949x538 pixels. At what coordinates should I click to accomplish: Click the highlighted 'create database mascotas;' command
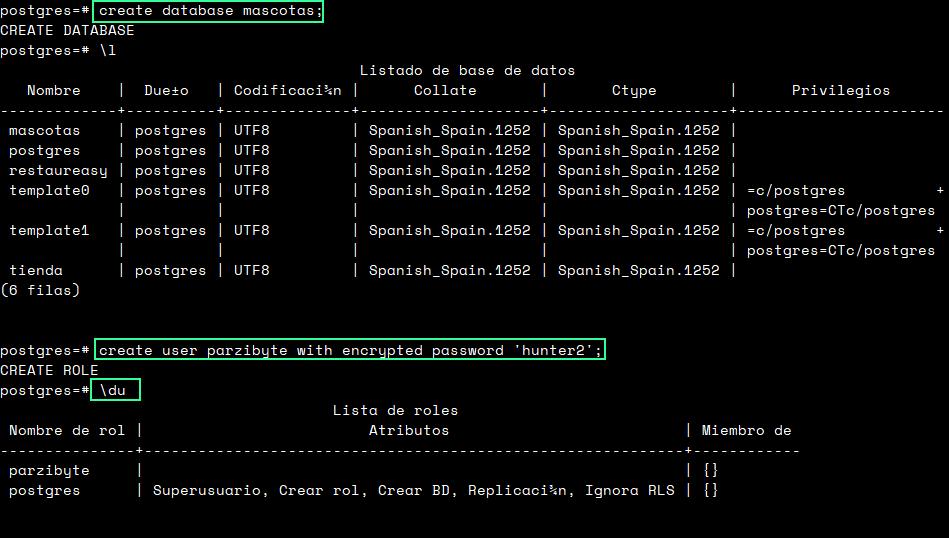point(208,11)
